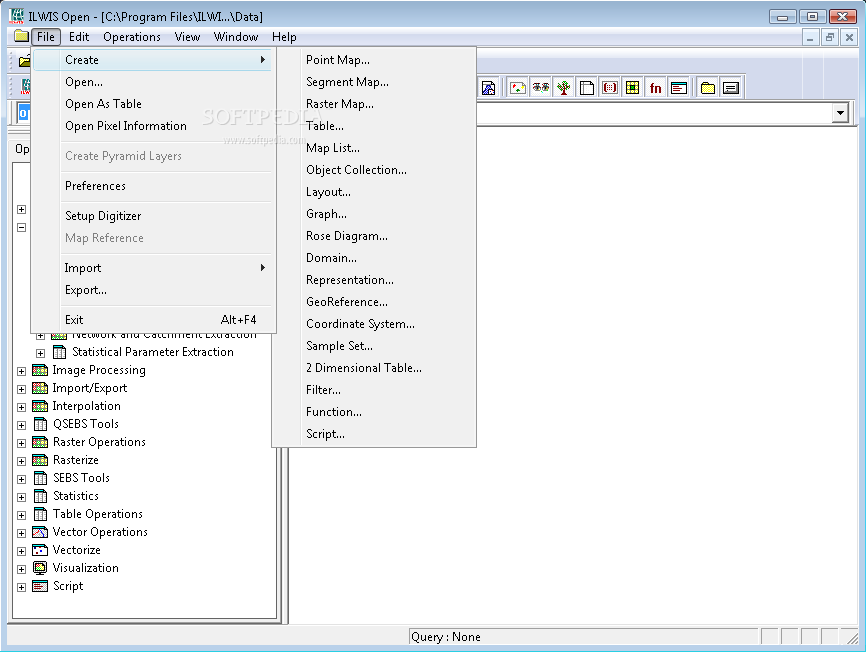Image resolution: width=866 pixels, height=652 pixels.
Task: Click the red brackets toolbar icon
Action: (x=609, y=88)
